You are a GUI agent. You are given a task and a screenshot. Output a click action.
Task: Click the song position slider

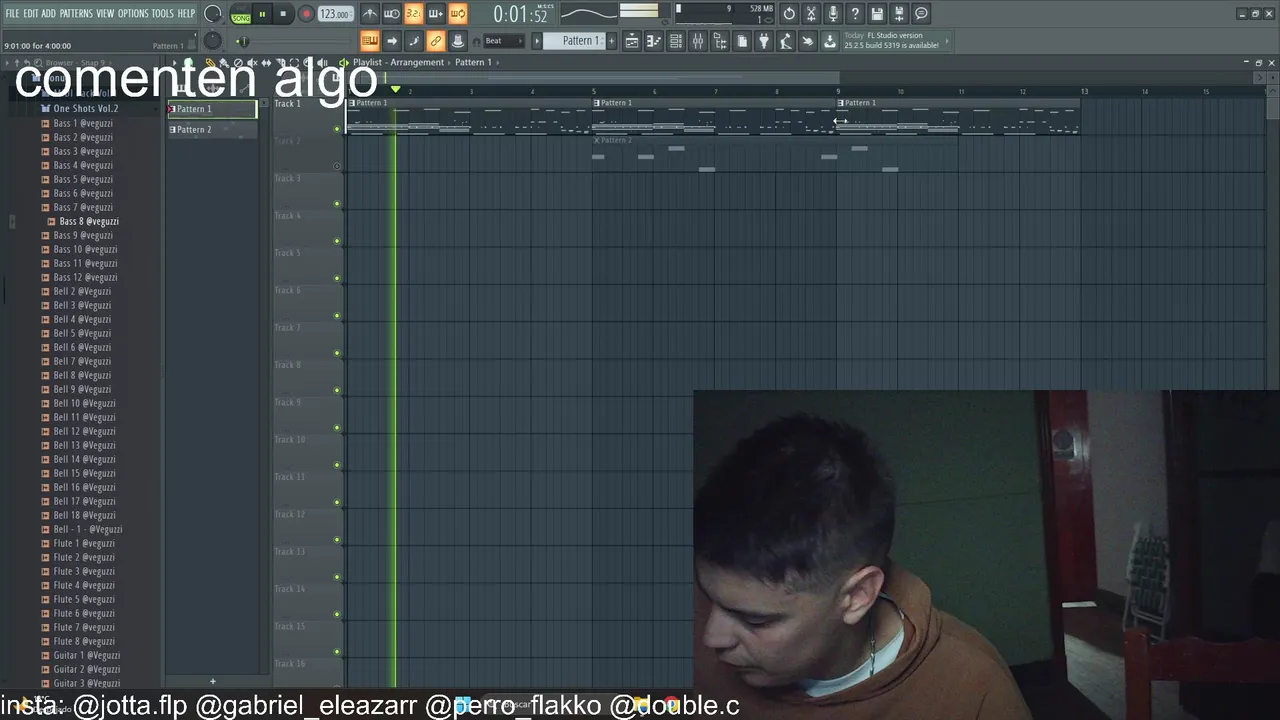292,41
